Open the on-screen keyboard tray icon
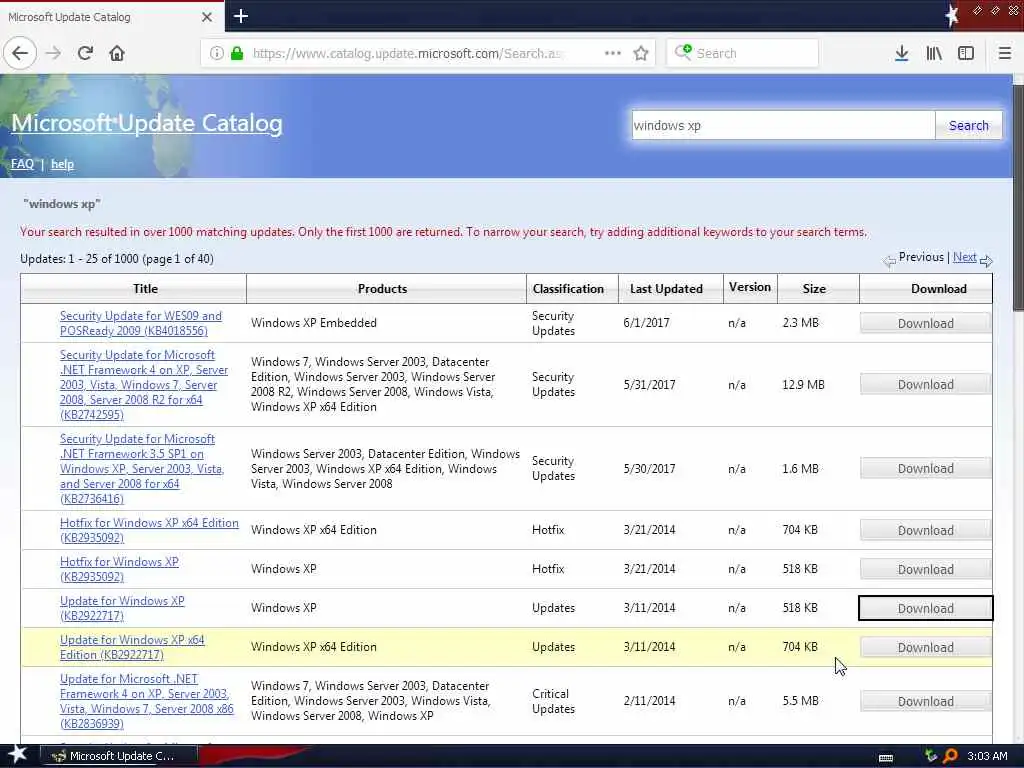 pyautogui.click(x=886, y=758)
